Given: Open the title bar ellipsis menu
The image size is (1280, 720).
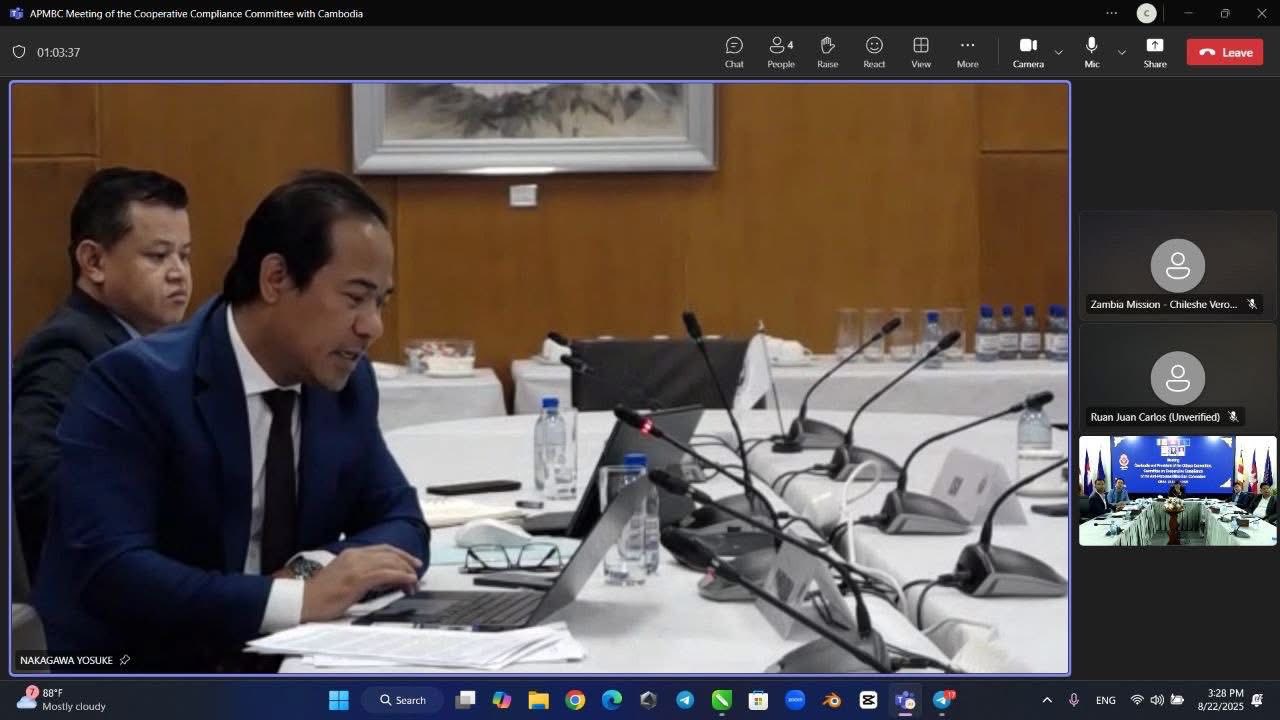Looking at the screenshot, I should [1111, 13].
